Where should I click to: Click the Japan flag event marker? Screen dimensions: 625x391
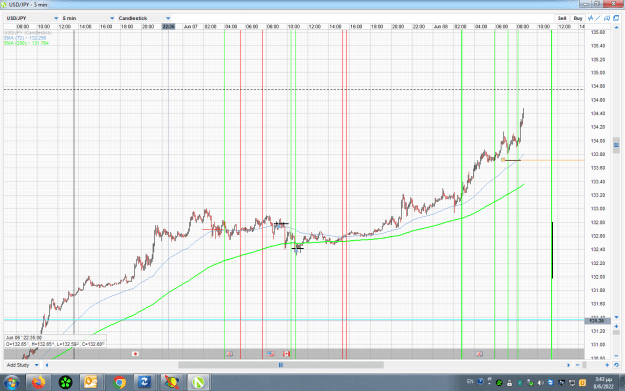[135, 354]
